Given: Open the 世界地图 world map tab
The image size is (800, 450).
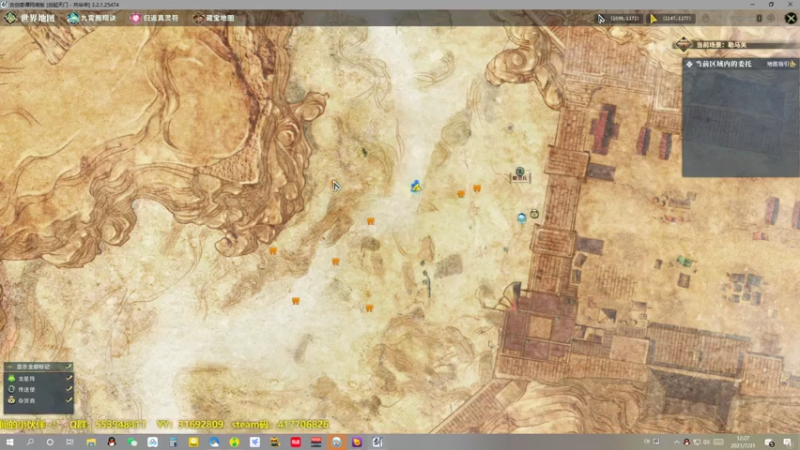Looking at the screenshot, I should point(30,18).
